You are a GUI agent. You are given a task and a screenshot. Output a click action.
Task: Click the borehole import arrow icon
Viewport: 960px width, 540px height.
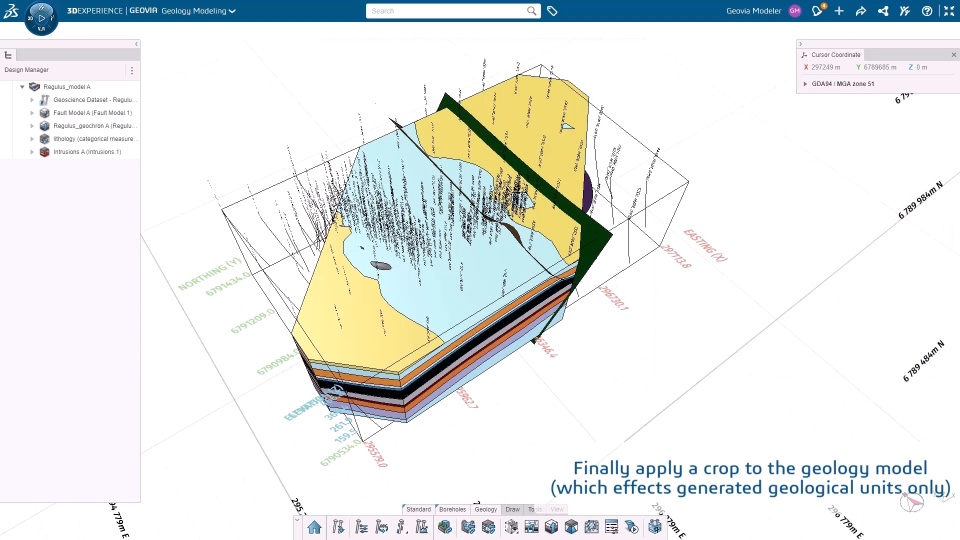pos(338,527)
